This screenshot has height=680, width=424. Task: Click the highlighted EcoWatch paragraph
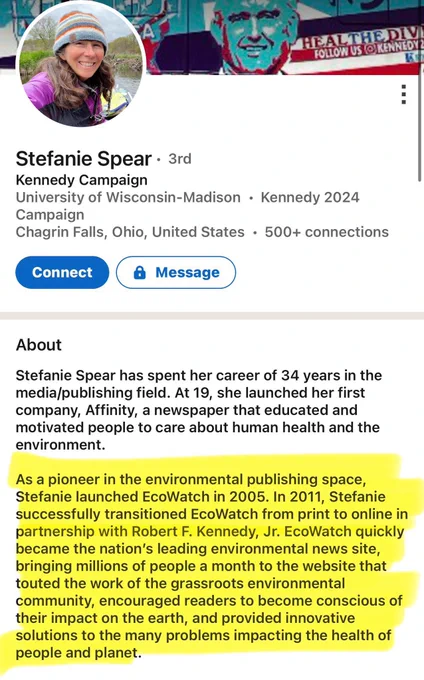click(x=210, y=566)
